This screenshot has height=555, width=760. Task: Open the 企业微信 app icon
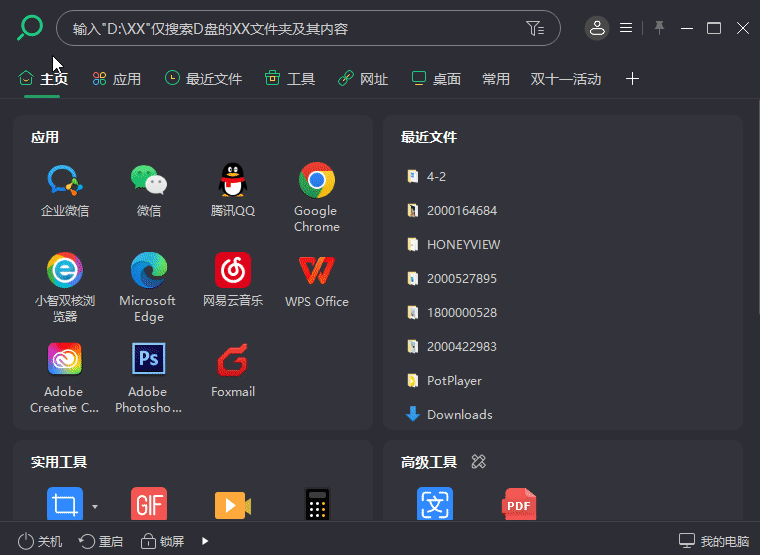click(64, 180)
